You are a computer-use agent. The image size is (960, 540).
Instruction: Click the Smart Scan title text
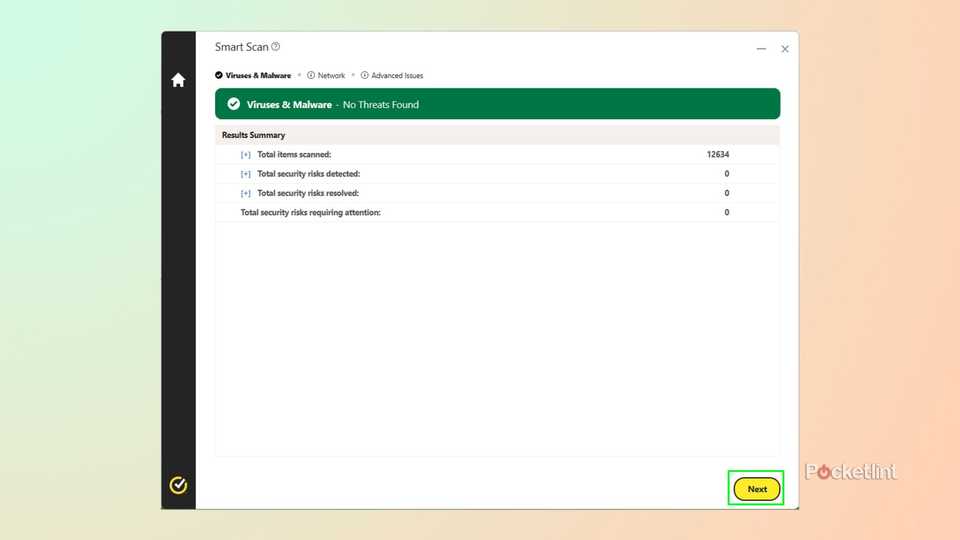242,47
